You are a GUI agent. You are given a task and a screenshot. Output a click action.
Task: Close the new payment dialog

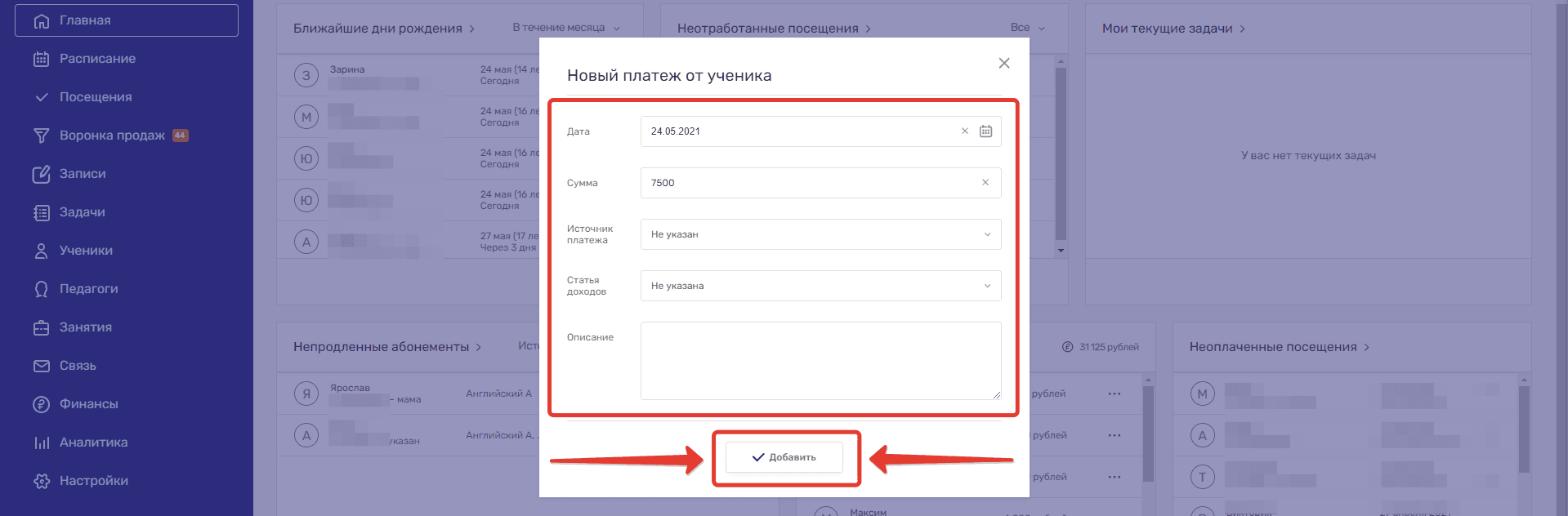pyautogui.click(x=1004, y=64)
